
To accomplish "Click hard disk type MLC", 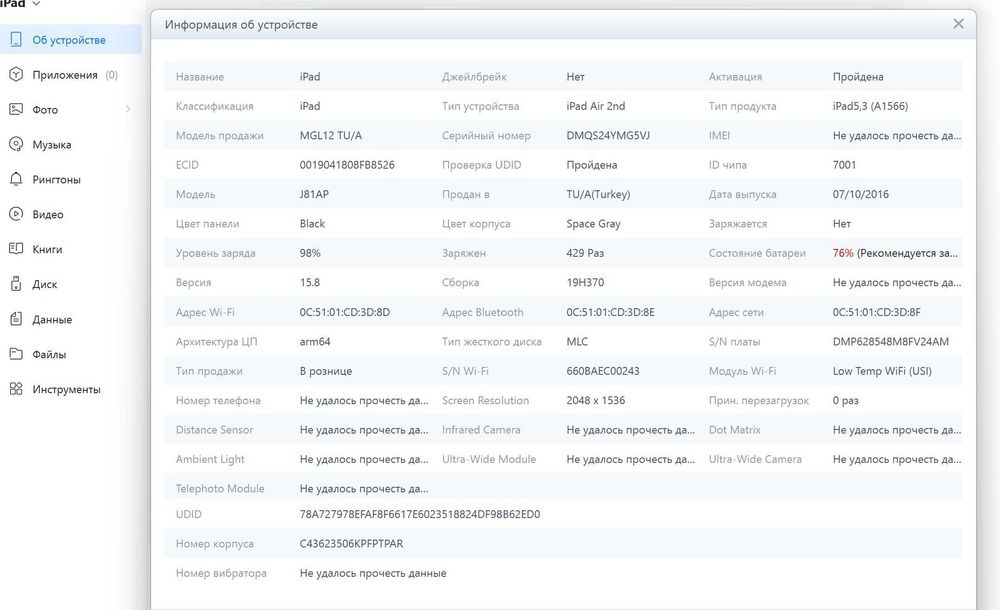I will 577,341.
